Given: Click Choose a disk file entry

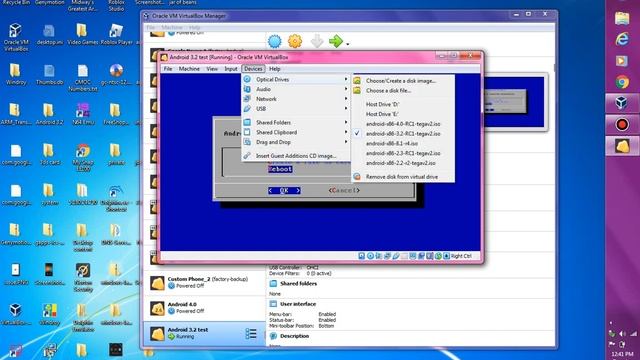Looking at the screenshot, I should tap(403, 91).
